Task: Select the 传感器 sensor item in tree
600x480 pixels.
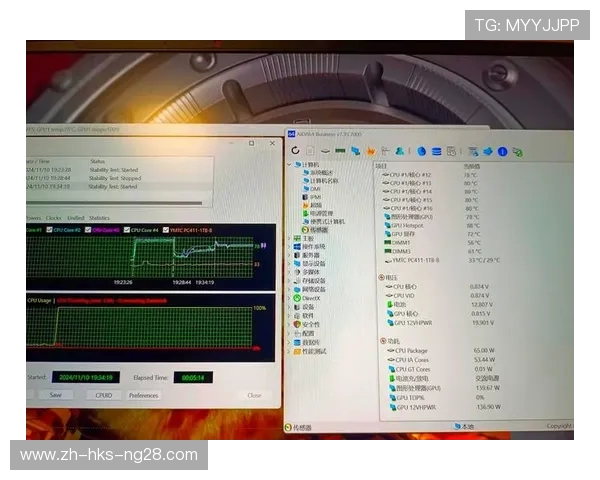Action: coord(318,229)
